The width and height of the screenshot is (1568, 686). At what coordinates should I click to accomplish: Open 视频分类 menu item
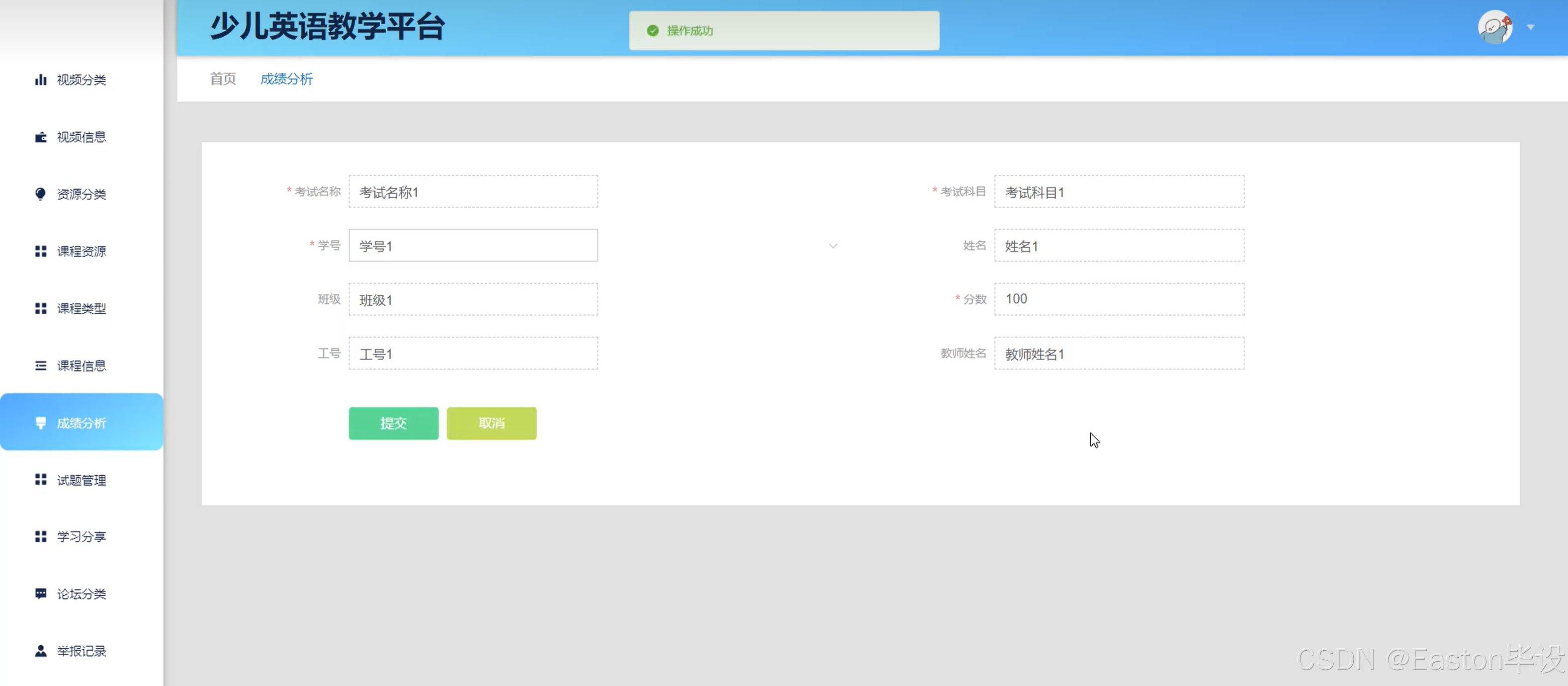[81, 80]
